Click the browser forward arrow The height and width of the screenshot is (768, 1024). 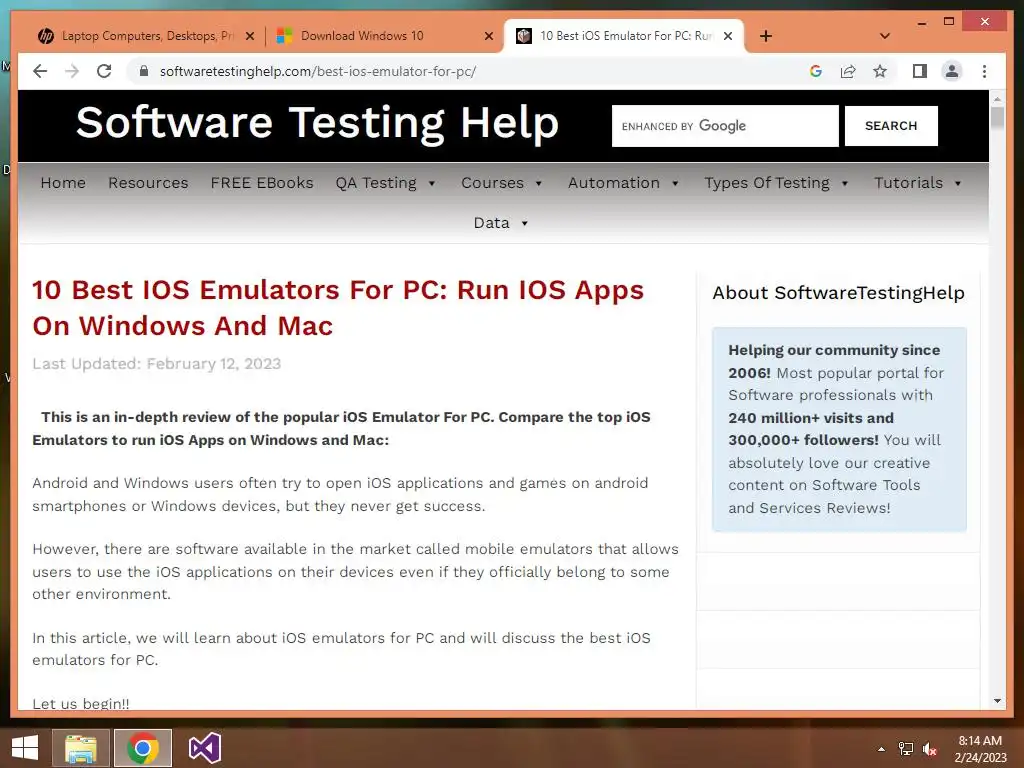click(x=72, y=71)
